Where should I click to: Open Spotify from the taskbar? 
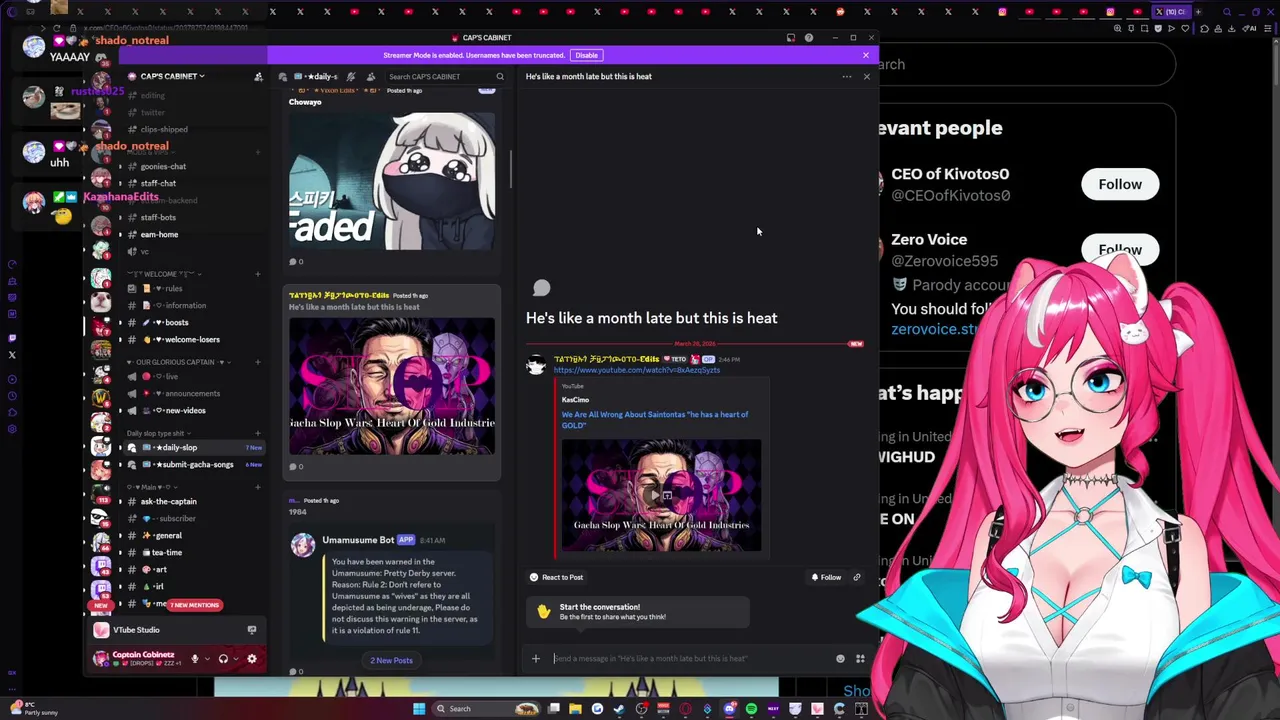751,708
